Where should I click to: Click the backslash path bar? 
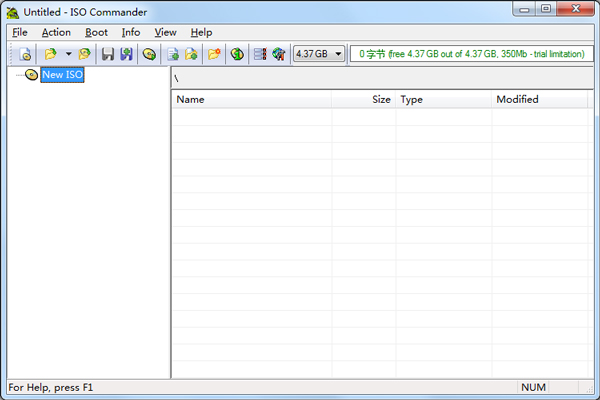point(382,78)
